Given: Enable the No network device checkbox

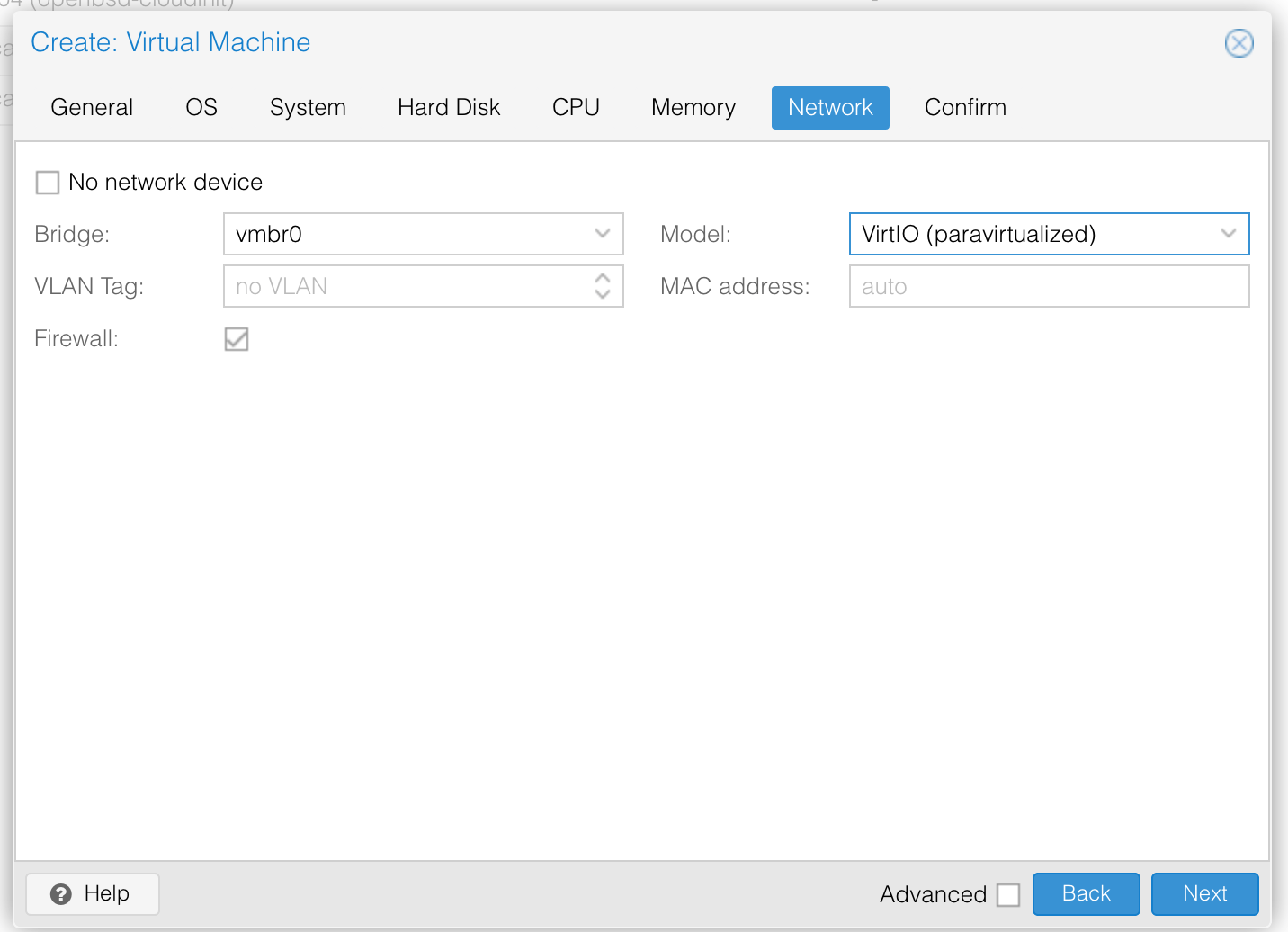Looking at the screenshot, I should [x=47, y=182].
